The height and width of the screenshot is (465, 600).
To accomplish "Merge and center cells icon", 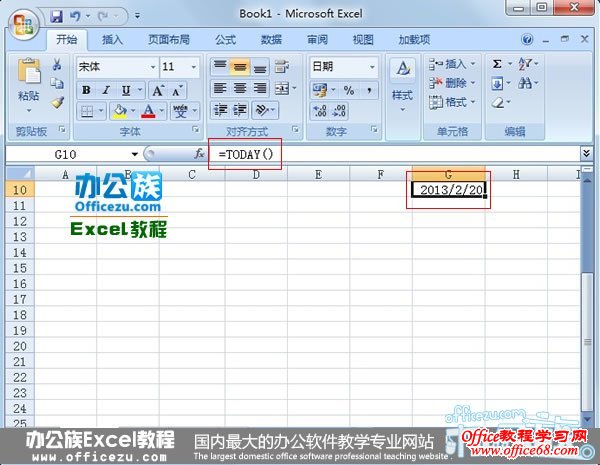I will [x=282, y=88].
